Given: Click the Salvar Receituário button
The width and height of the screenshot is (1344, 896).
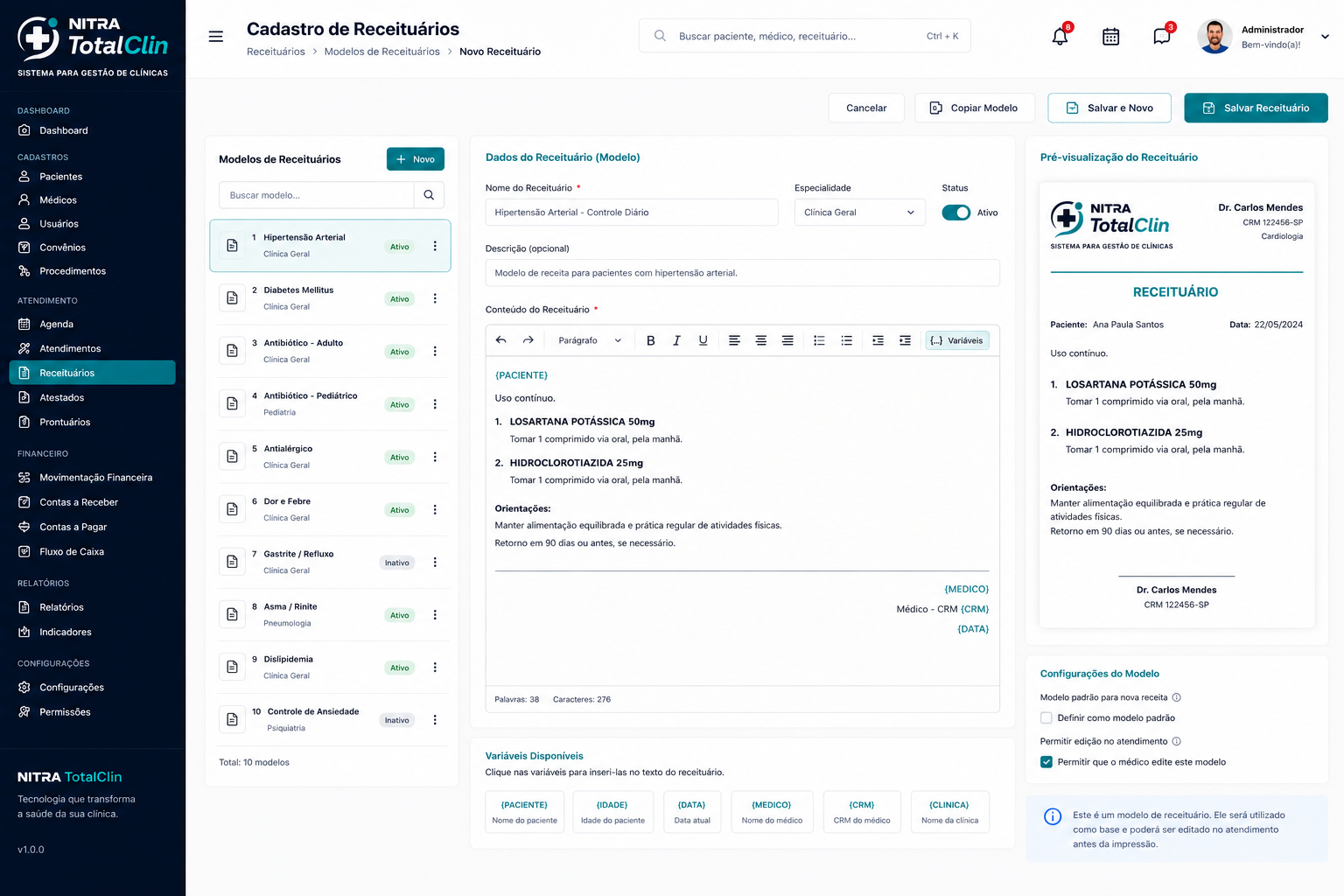Looking at the screenshot, I should (x=1256, y=108).
